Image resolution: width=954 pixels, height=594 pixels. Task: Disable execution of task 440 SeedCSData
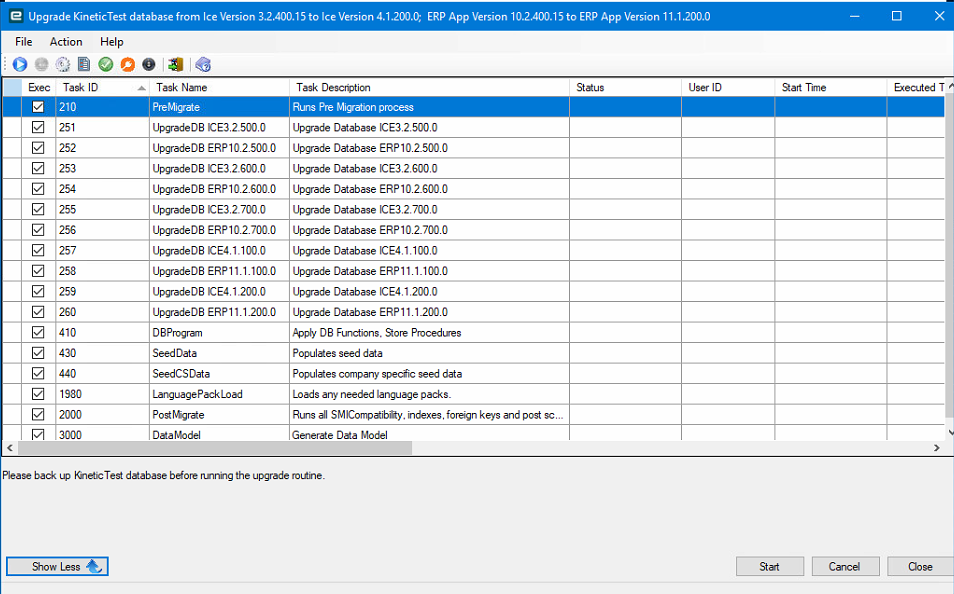(38, 373)
